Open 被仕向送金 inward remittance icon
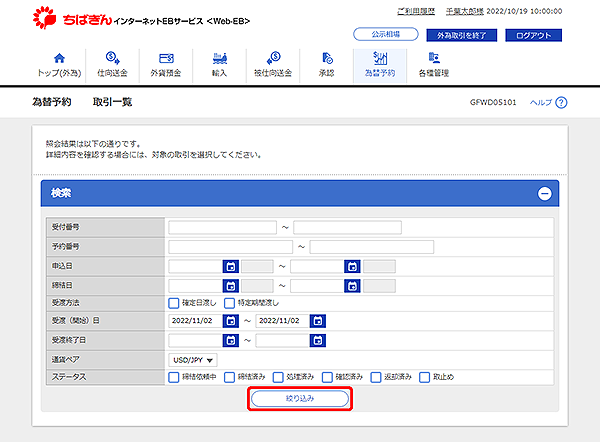The height and width of the screenshot is (442, 600). [x=273, y=58]
